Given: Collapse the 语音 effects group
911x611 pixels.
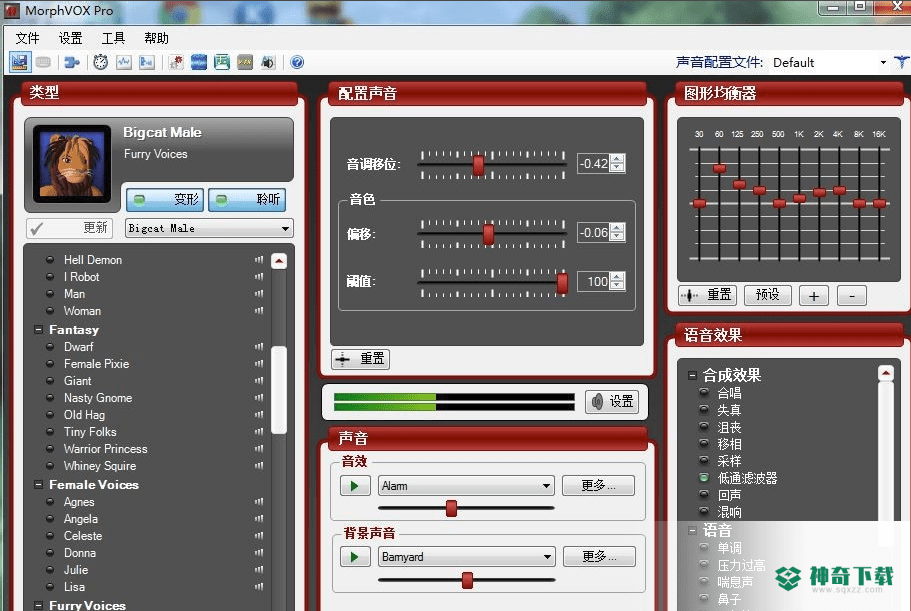Looking at the screenshot, I should coord(692,530).
